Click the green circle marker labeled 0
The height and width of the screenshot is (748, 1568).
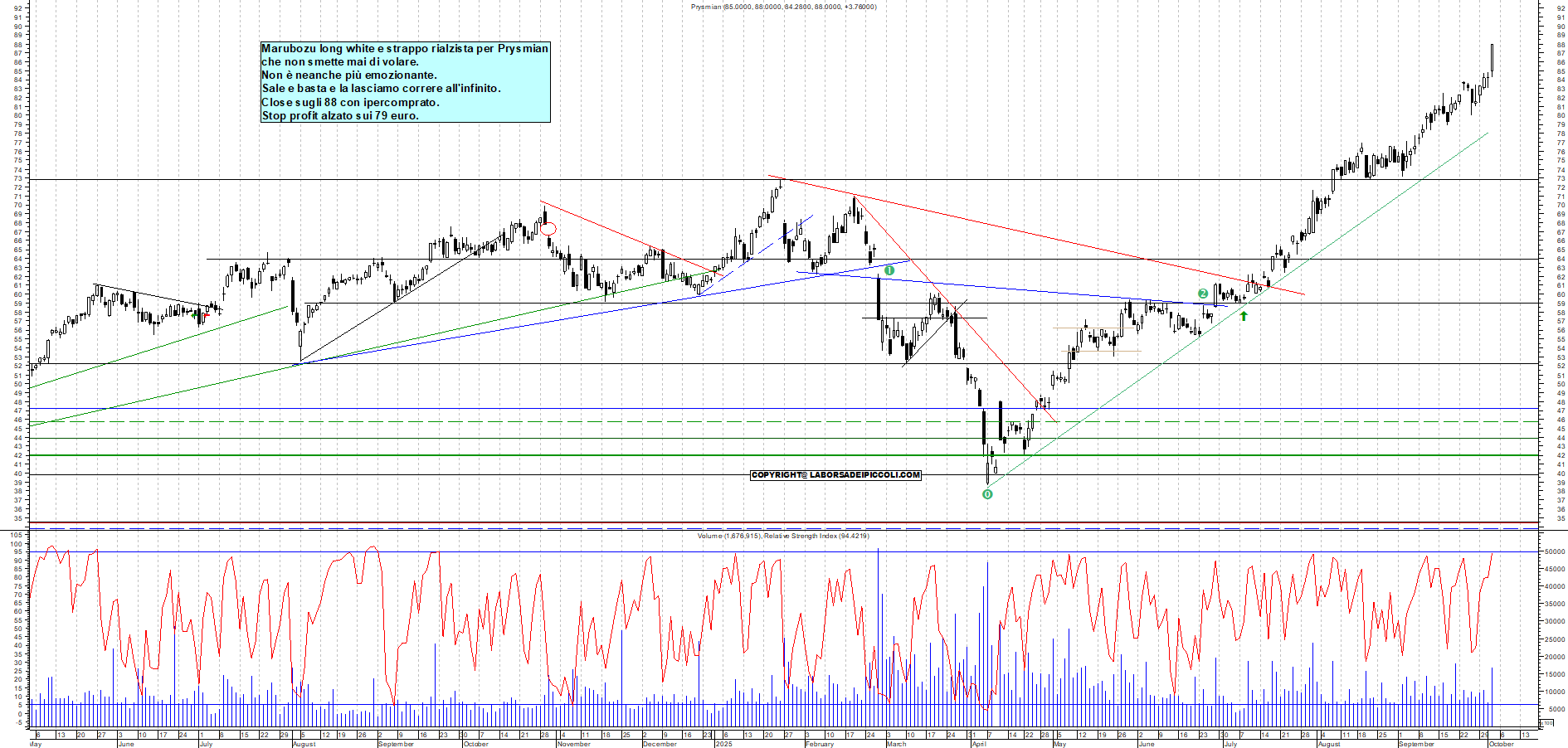pyautogui.click(x=987, y=494)
